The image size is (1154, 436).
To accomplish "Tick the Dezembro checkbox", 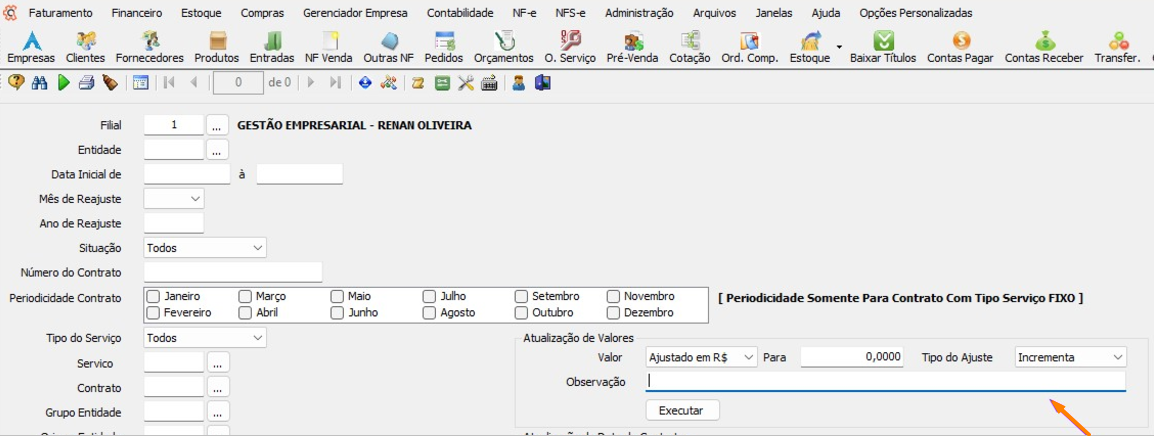I will (613, 313).
